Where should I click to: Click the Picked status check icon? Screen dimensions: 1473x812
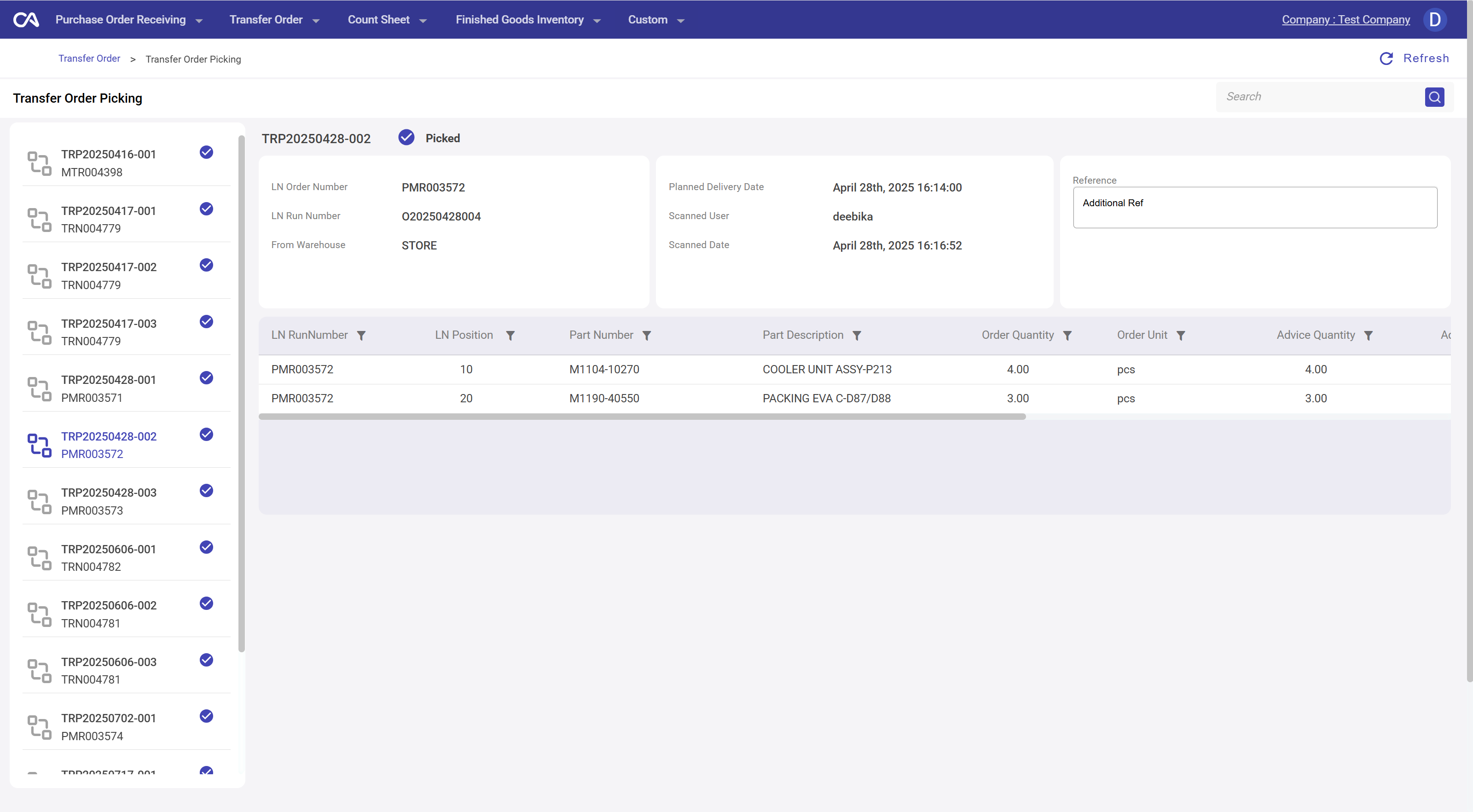(406, 137)
